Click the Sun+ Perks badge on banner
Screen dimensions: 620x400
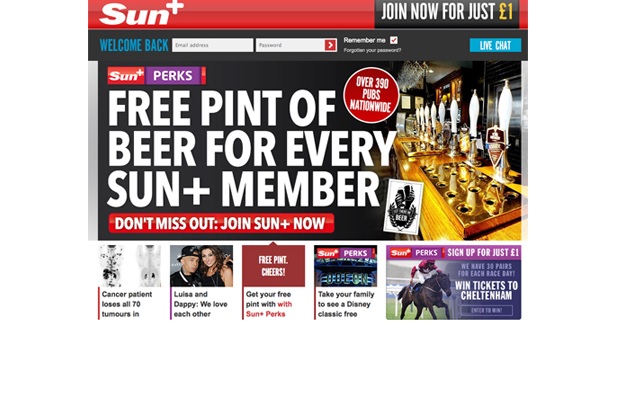[x=157, y=75]
